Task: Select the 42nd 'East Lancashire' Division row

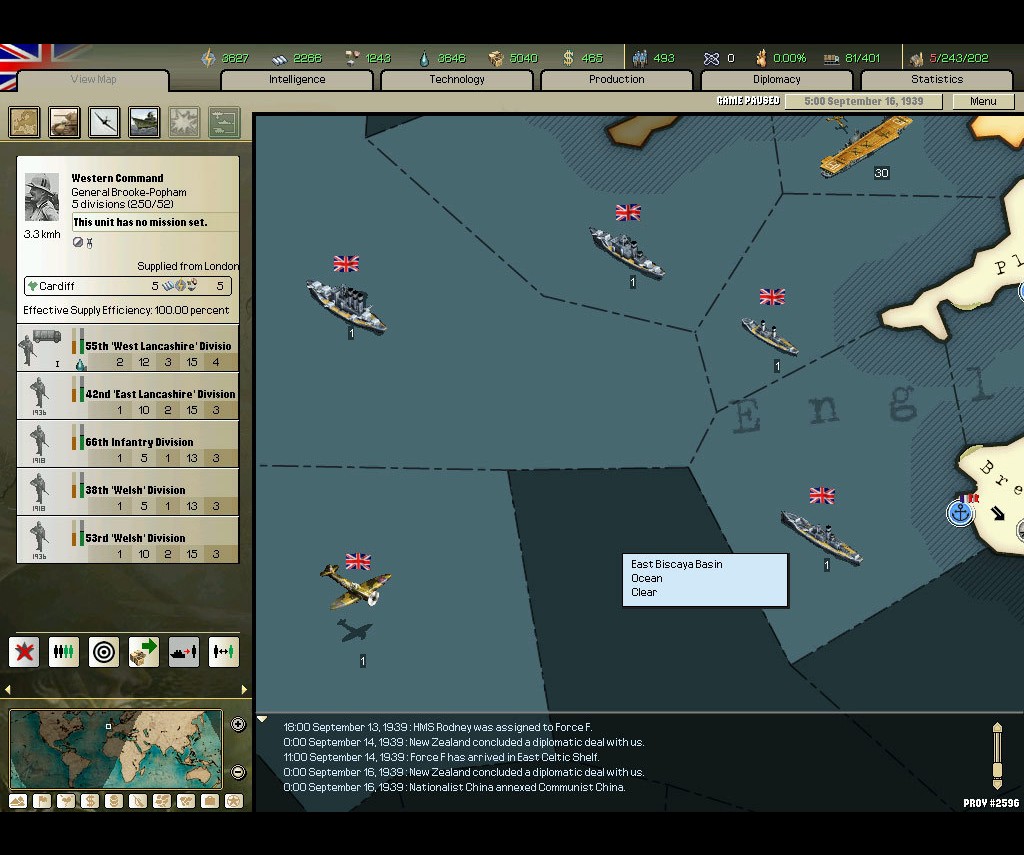Action: point(128,396)
